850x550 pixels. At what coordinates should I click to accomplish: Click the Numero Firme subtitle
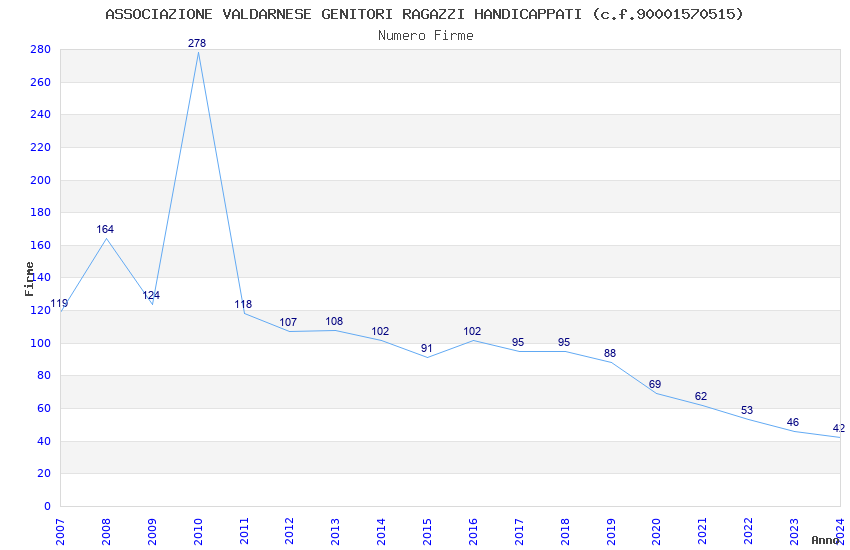(x=426, y=36)
